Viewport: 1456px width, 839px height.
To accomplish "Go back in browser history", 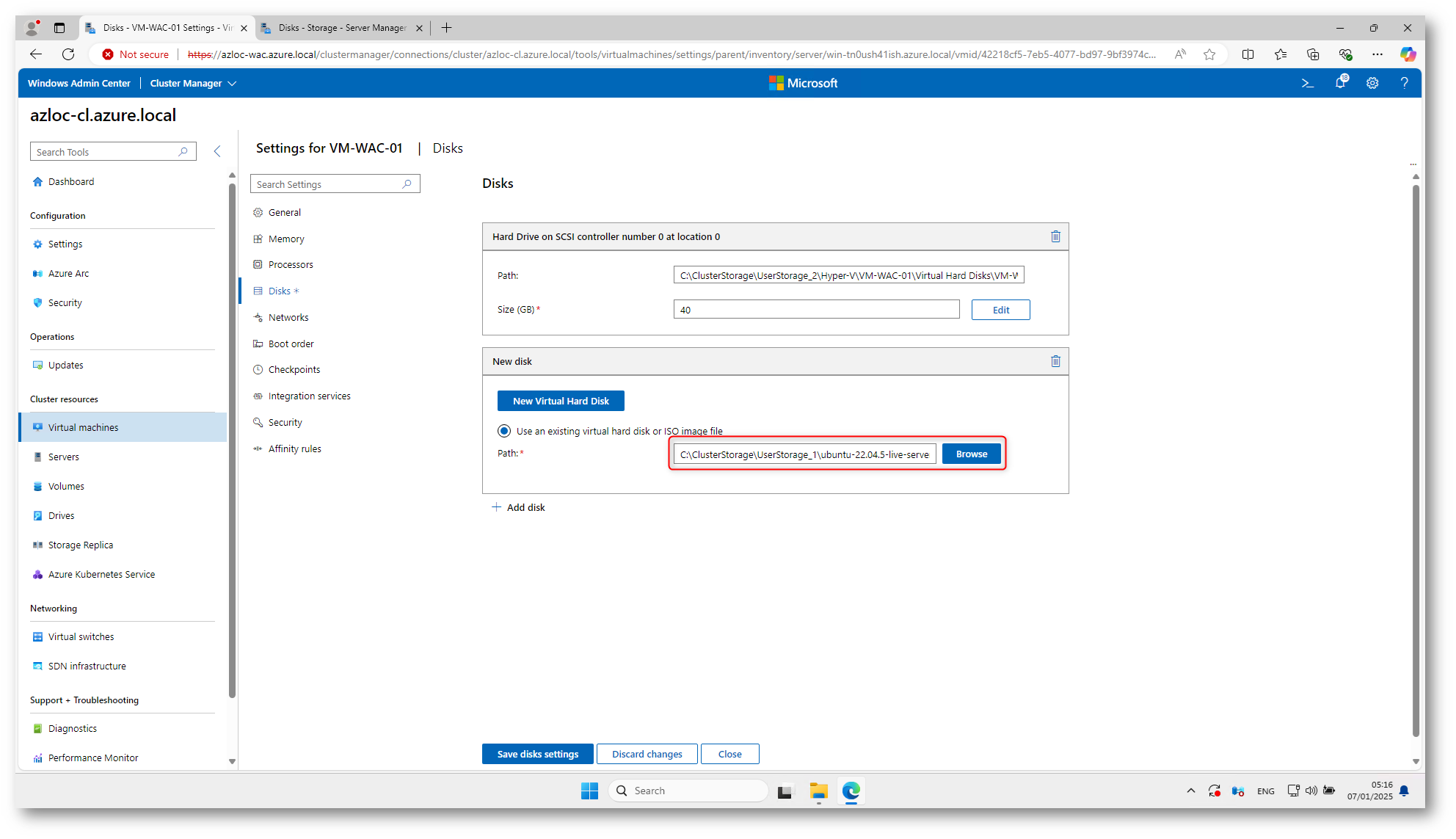I will pos(36,54).
